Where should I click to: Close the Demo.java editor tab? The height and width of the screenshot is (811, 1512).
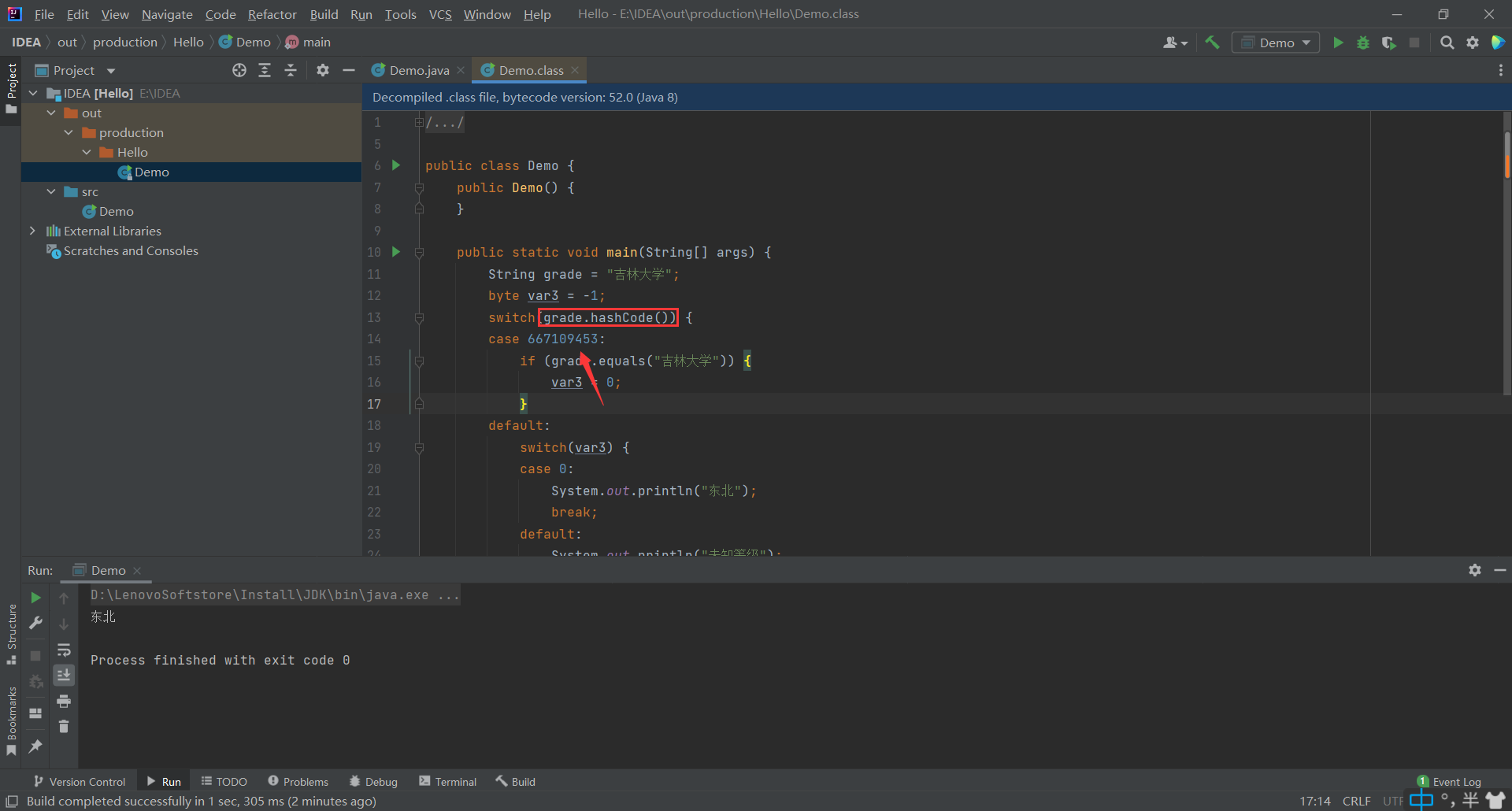pyautogui.click(x=461, y=70)
